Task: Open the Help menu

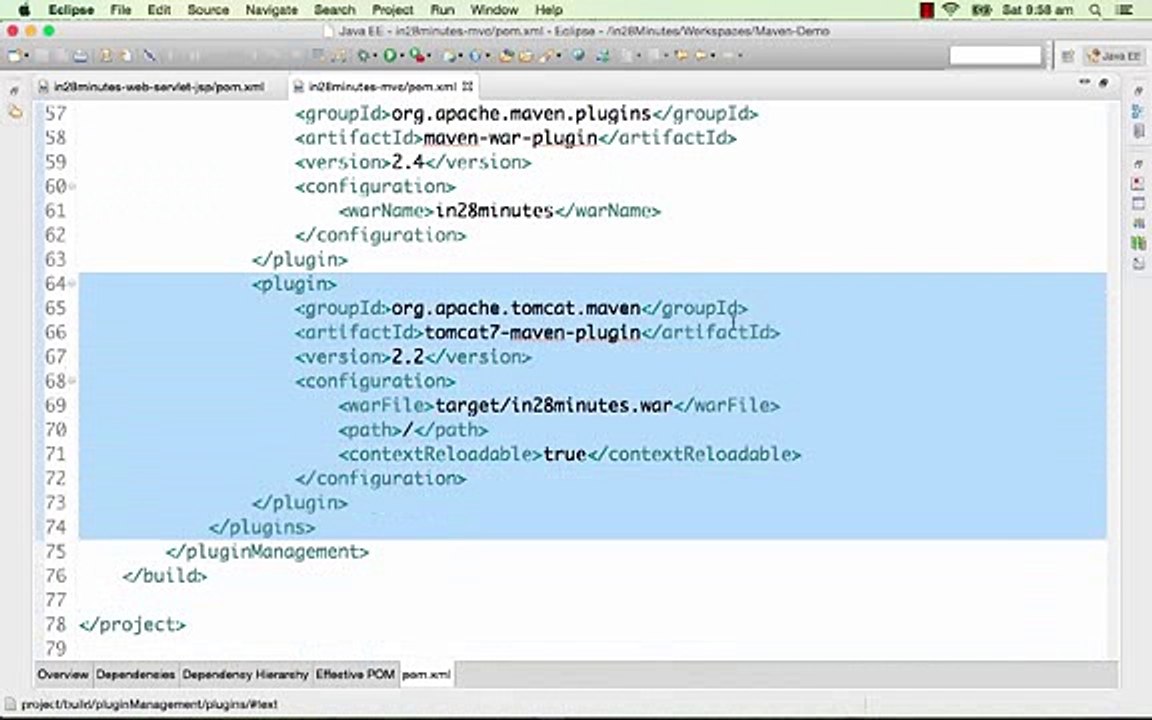Action: point(549,10)
